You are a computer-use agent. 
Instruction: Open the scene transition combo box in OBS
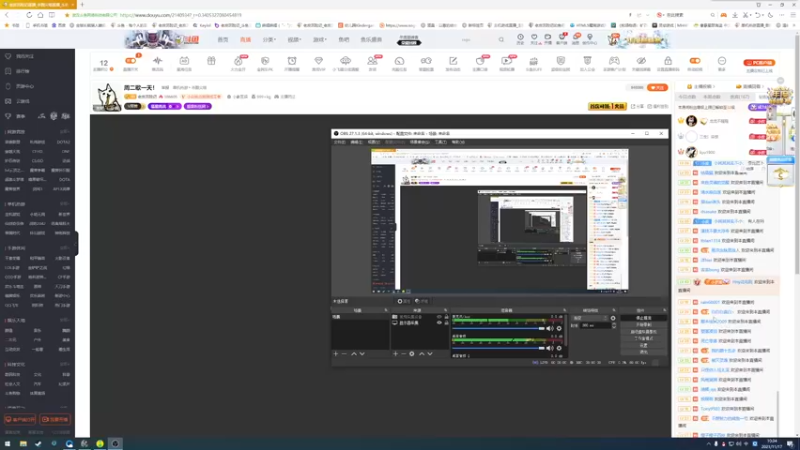point(590,318)
